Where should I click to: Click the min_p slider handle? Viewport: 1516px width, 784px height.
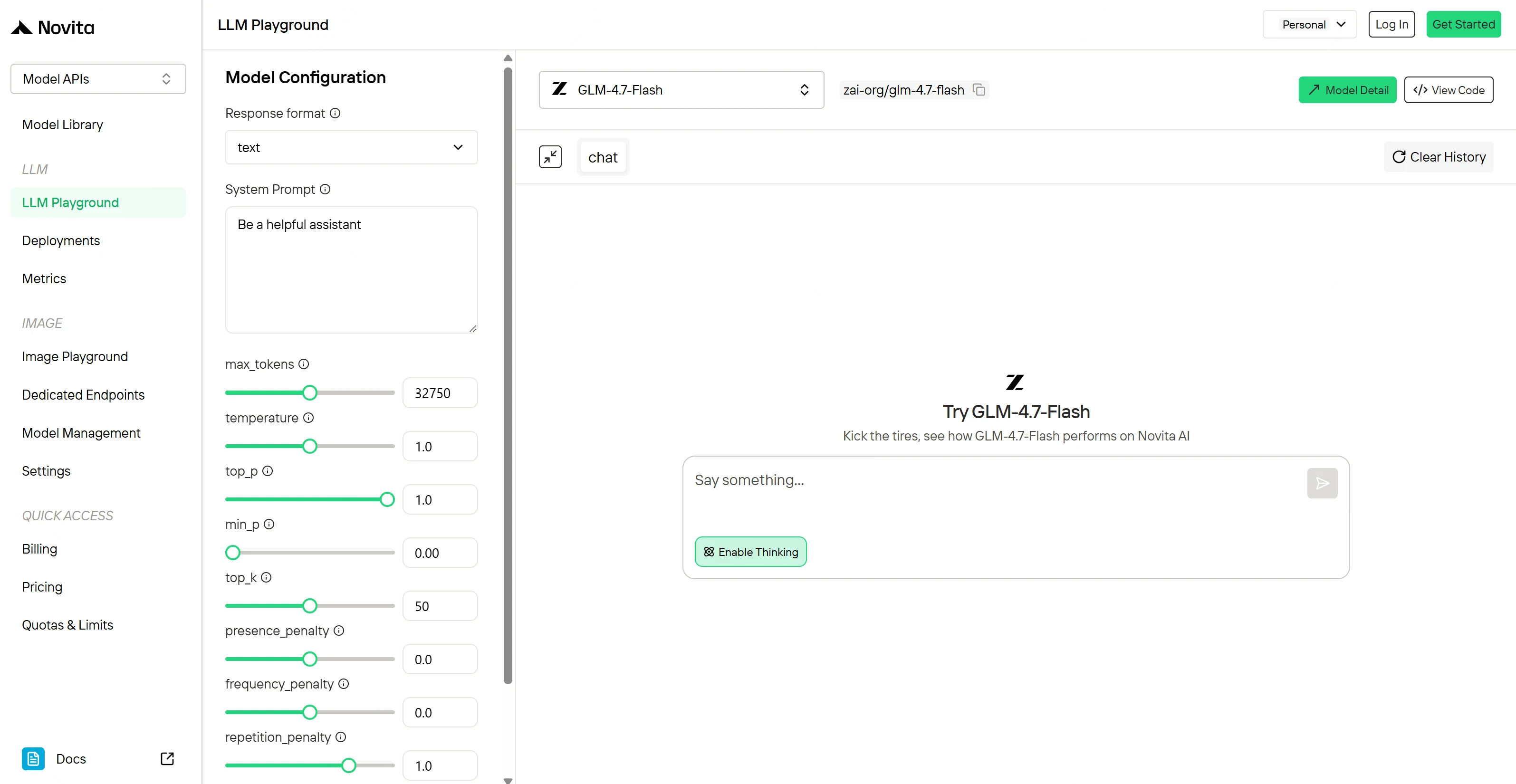tap(233, 553)
